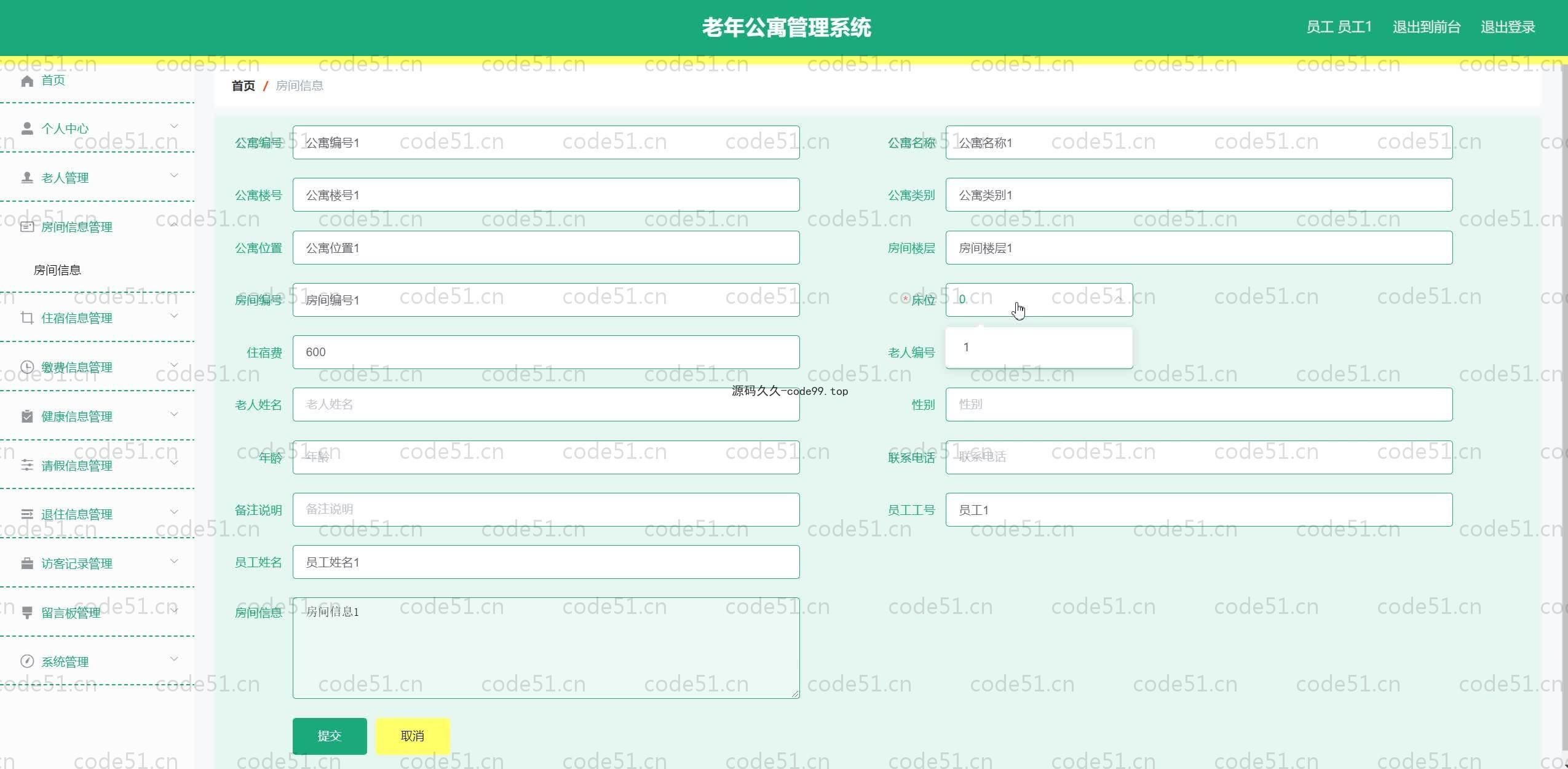The width and height of the screenshot is (1568, 769).
Task: Click the 首页 breadcrumb link
Action: 243,86
